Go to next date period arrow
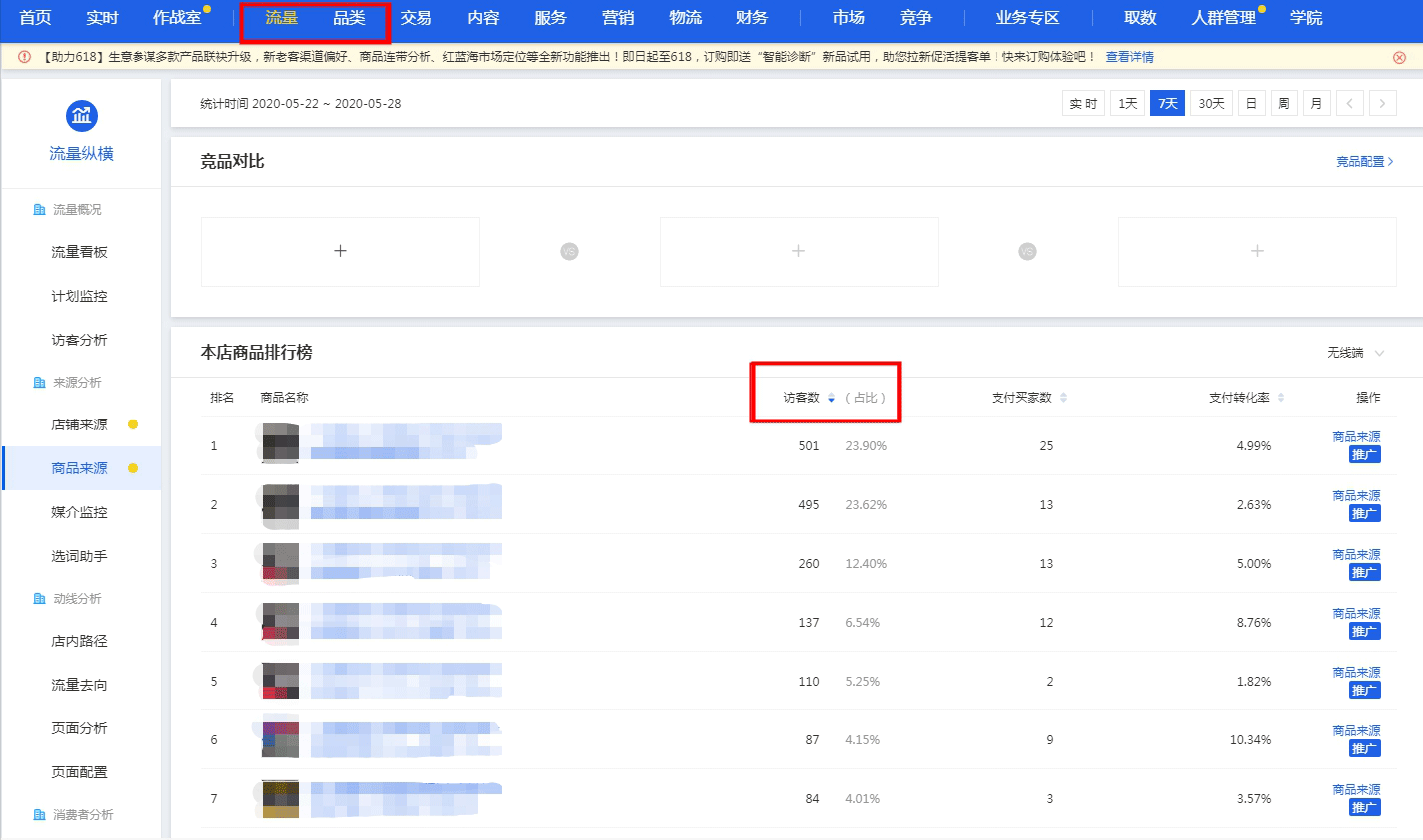Image resolution: width=1423 pixels, height=840 pixels. (x=1382, y=104)
